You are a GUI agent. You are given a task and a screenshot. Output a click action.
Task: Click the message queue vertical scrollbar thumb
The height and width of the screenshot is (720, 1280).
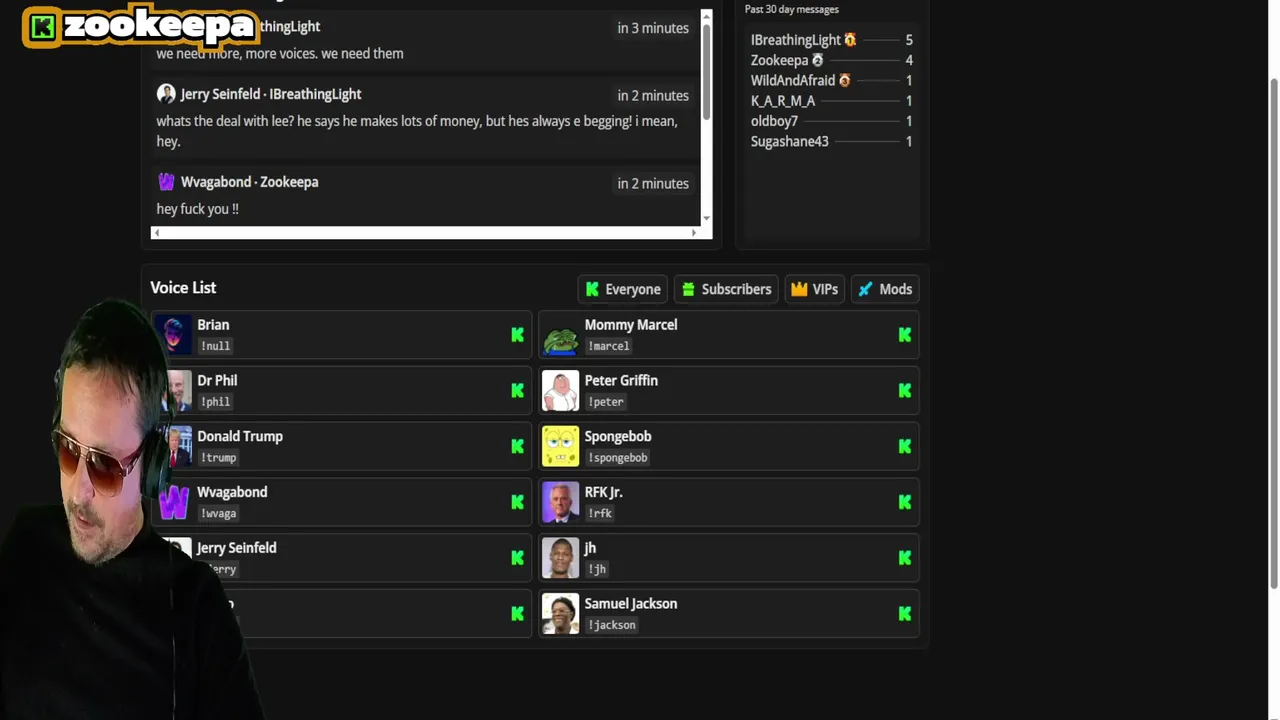[706, 70]
